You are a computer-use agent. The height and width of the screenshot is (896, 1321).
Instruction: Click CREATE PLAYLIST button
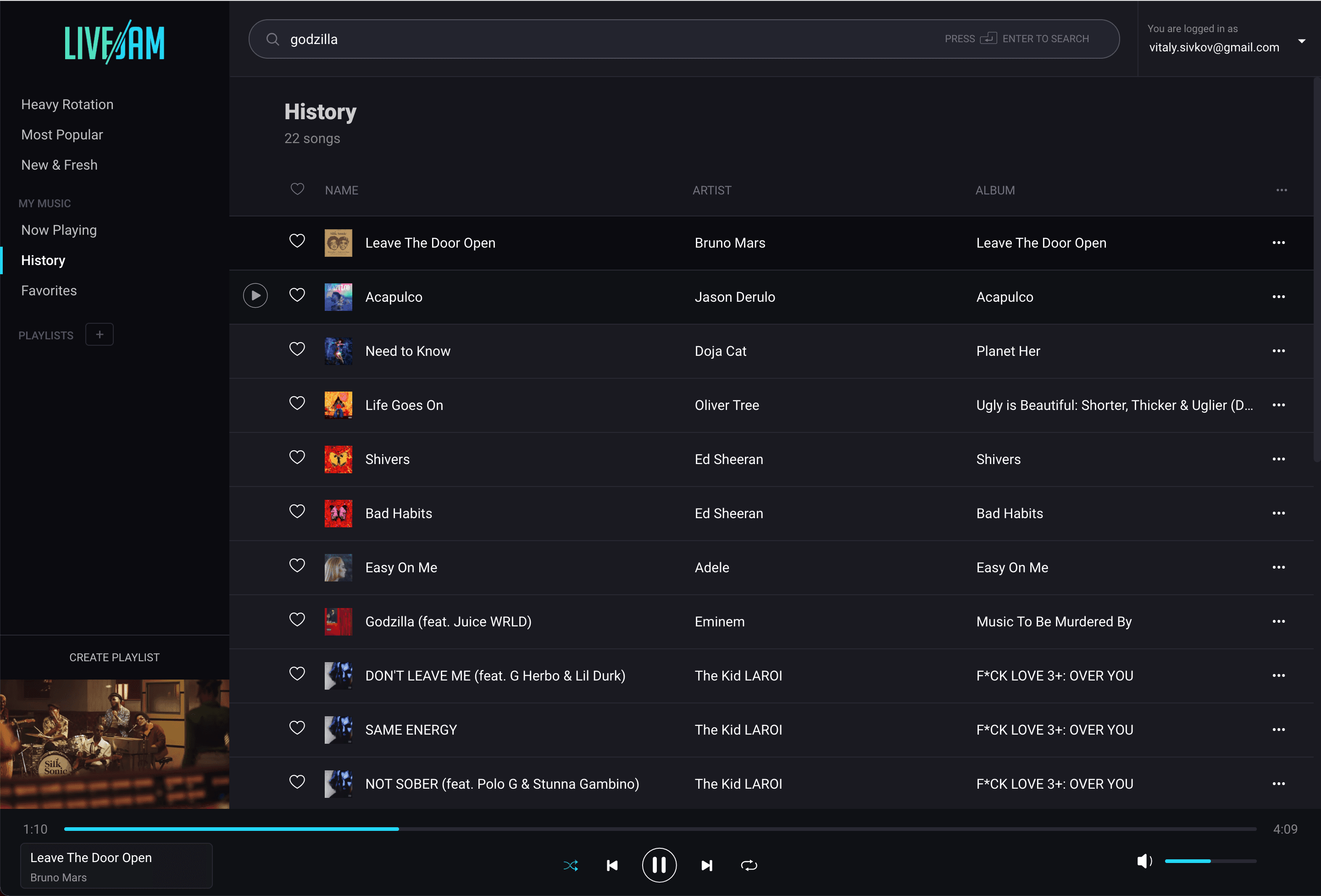[114, 658]
